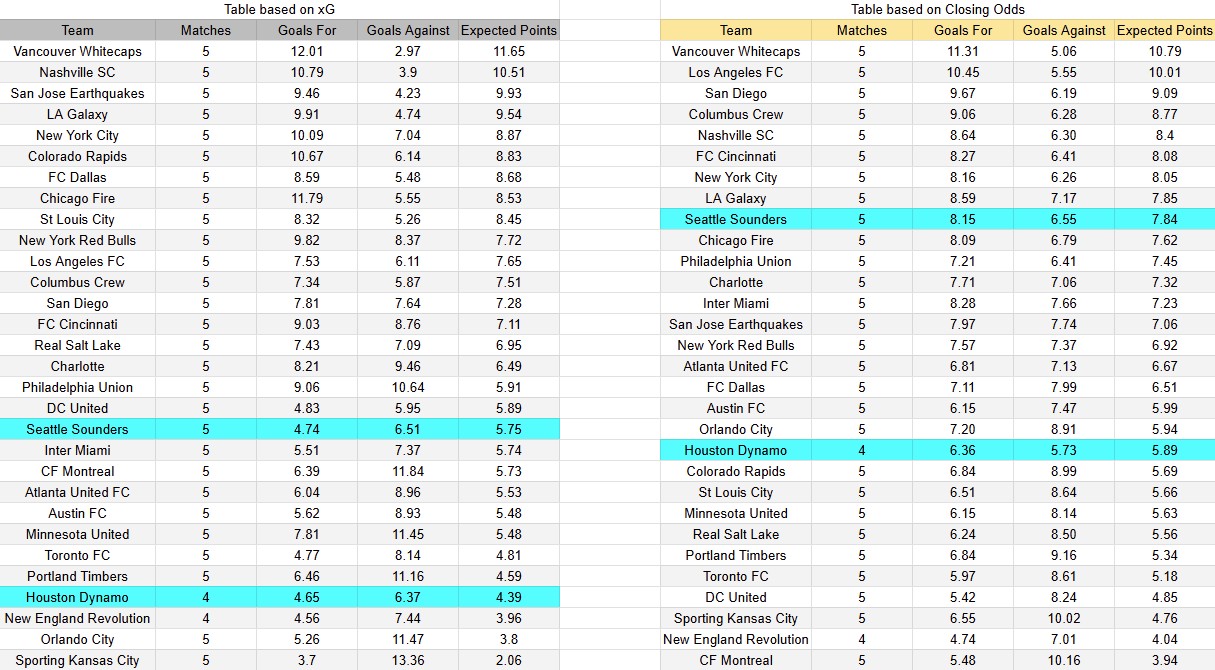Viewport: 1215px width, 670px height.
Task: Select the 10.79 Expected Points for Vancouver in Odds table
Action: click(1161, 51)
